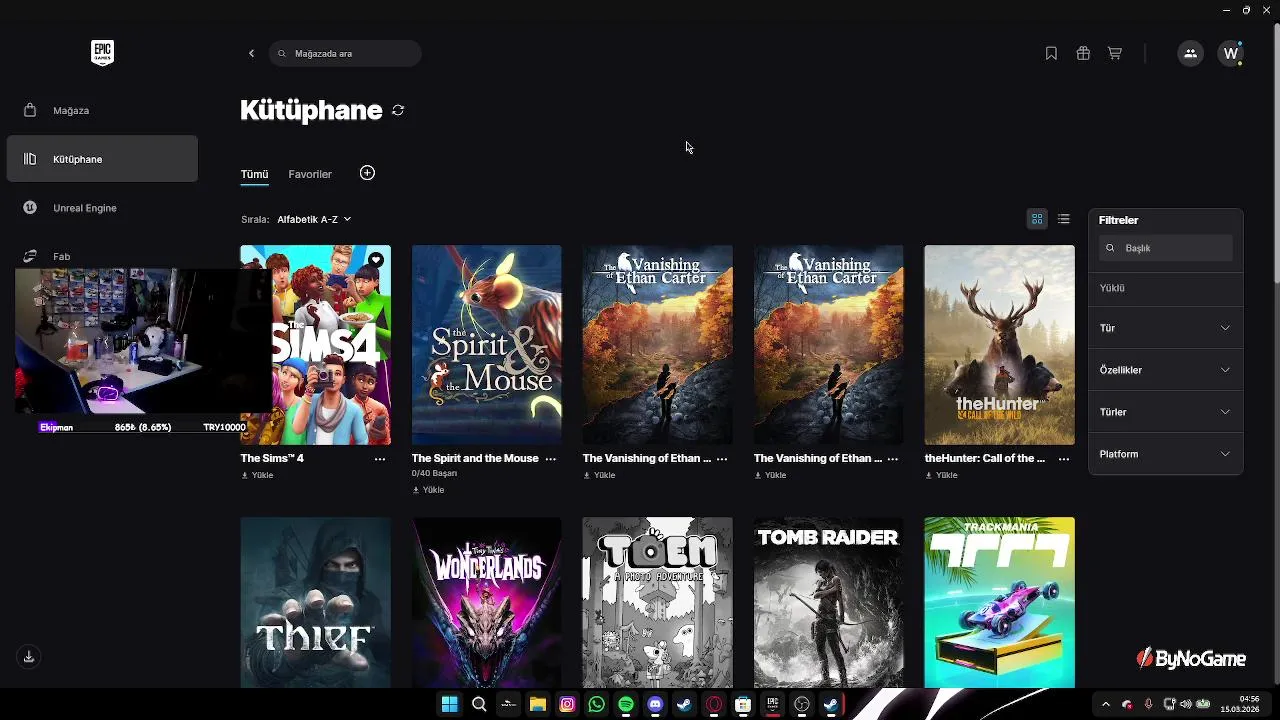Click the Epic Games logo
1280x720 pixels.
pyautogui.click(x=102, y=53)
